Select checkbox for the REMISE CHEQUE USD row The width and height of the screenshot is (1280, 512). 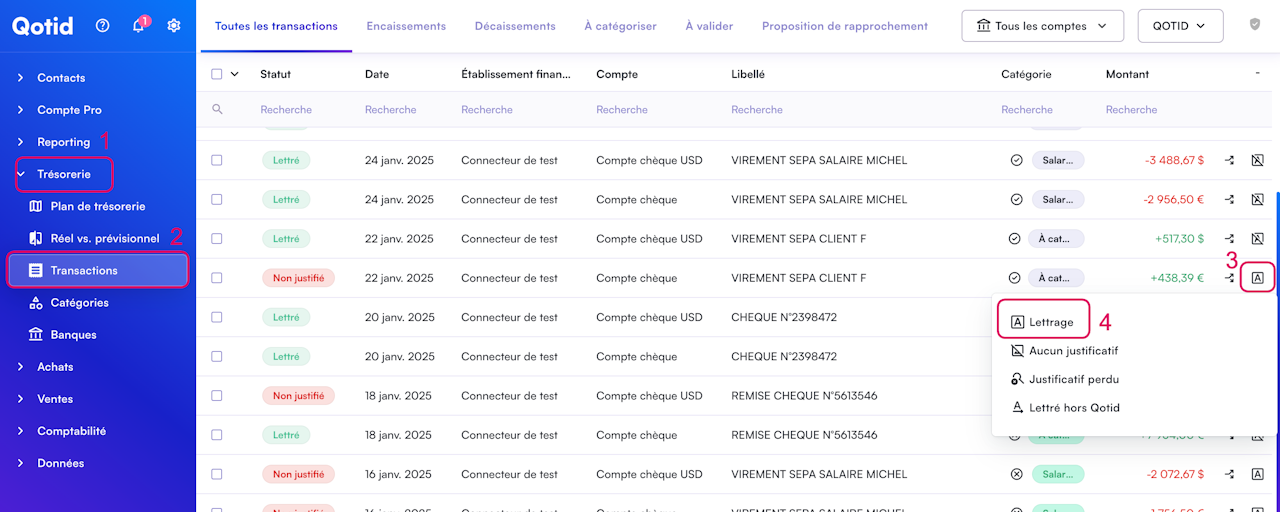[217, 396]
